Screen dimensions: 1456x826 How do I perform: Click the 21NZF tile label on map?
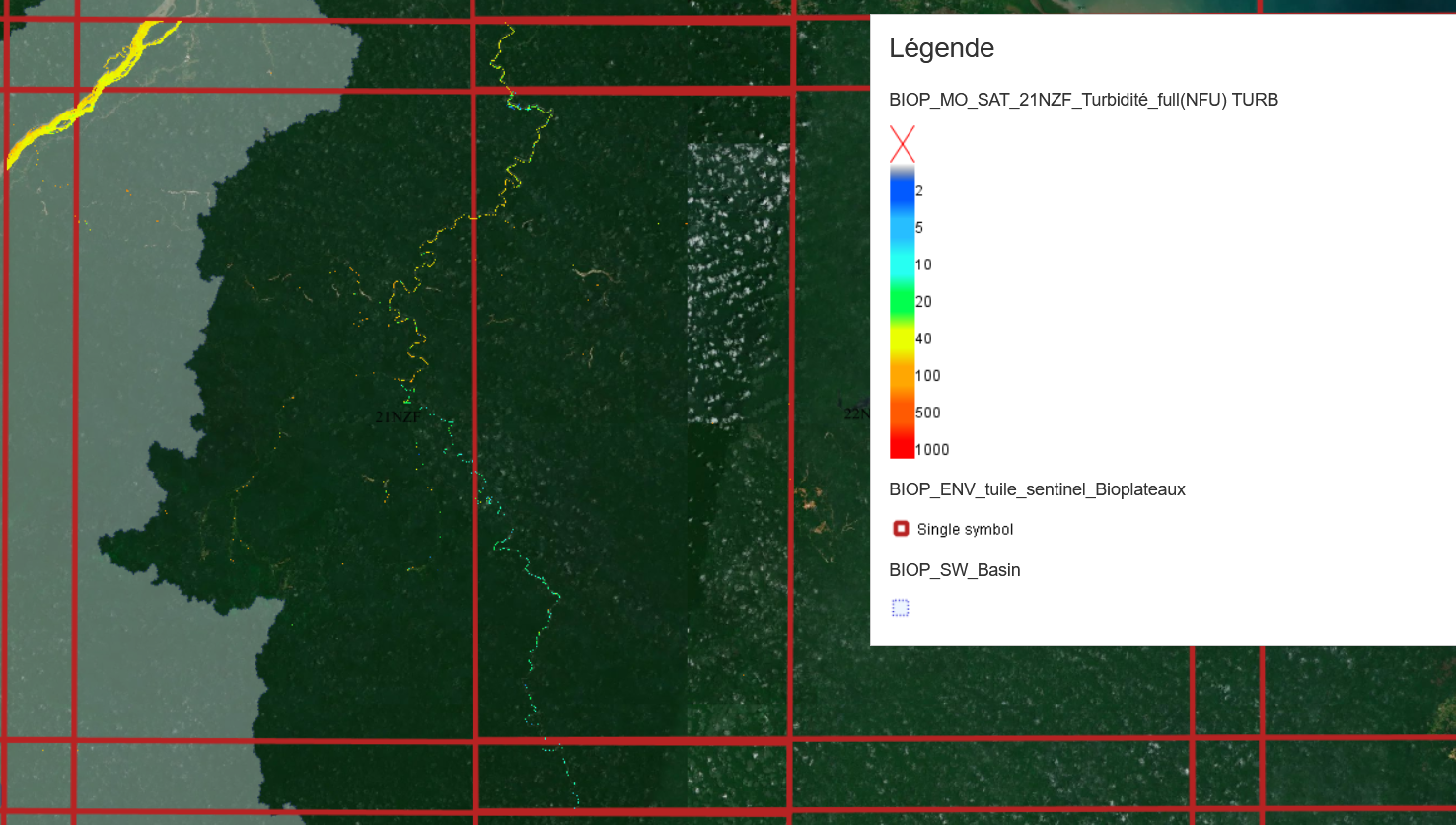(x=398, y=417)
